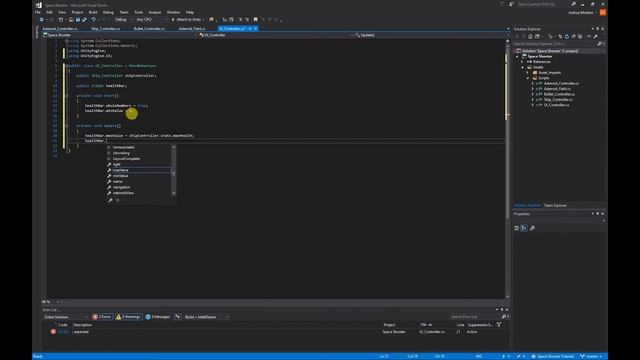Open the Any CPU platform dropdown

151,19
